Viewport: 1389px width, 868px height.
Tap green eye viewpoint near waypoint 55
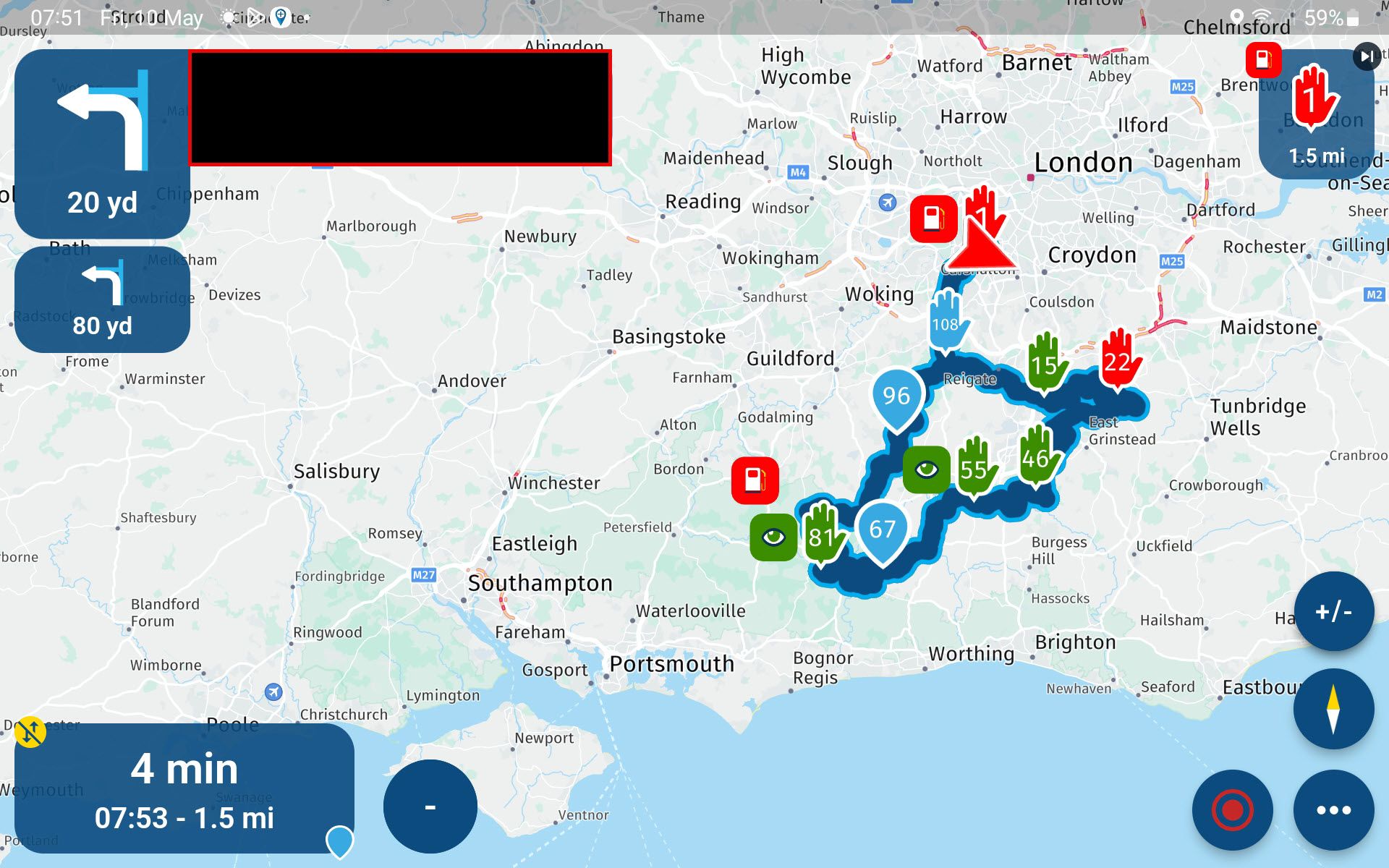tap(927, 470)
